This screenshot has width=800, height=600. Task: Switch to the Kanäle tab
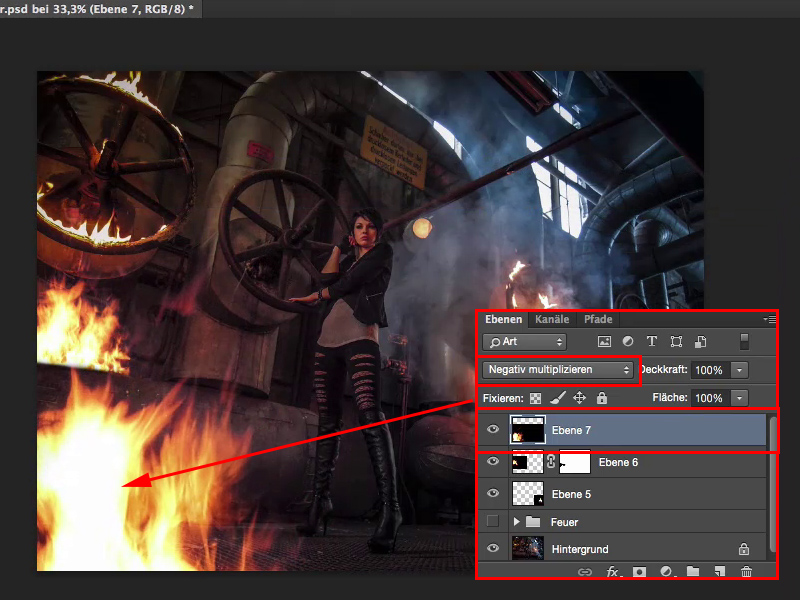coord(552,319)
